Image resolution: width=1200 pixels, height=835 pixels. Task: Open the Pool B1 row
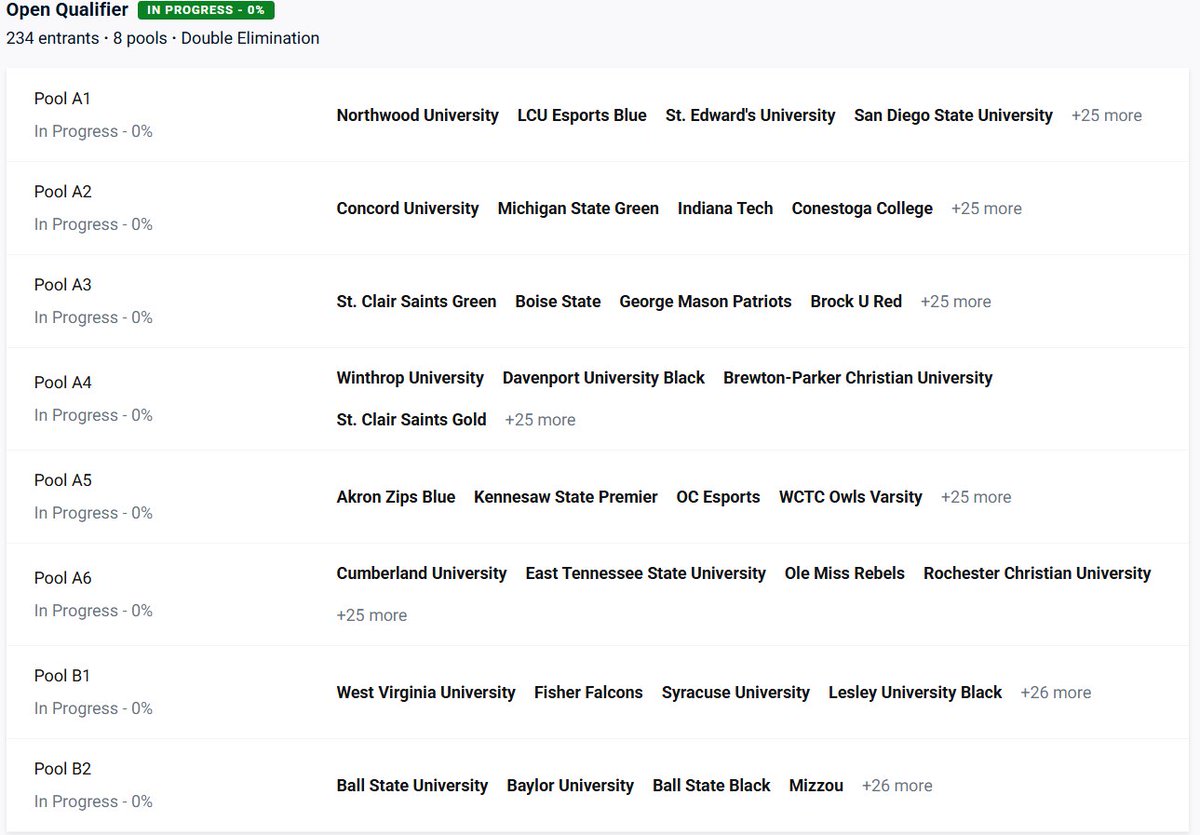click(597, 692)
